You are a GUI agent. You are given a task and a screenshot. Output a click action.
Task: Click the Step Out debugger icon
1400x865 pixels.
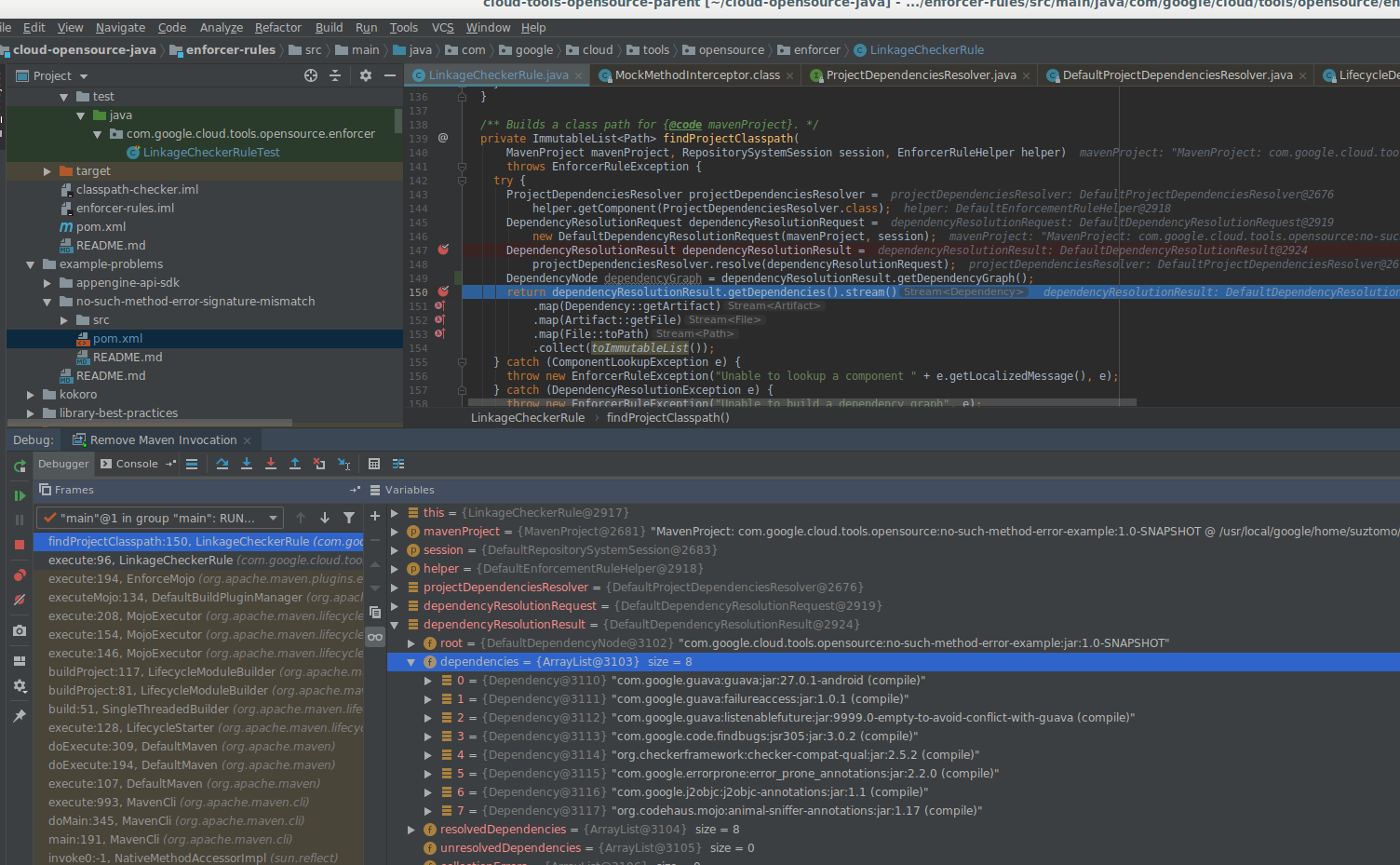tap(296, 463)
